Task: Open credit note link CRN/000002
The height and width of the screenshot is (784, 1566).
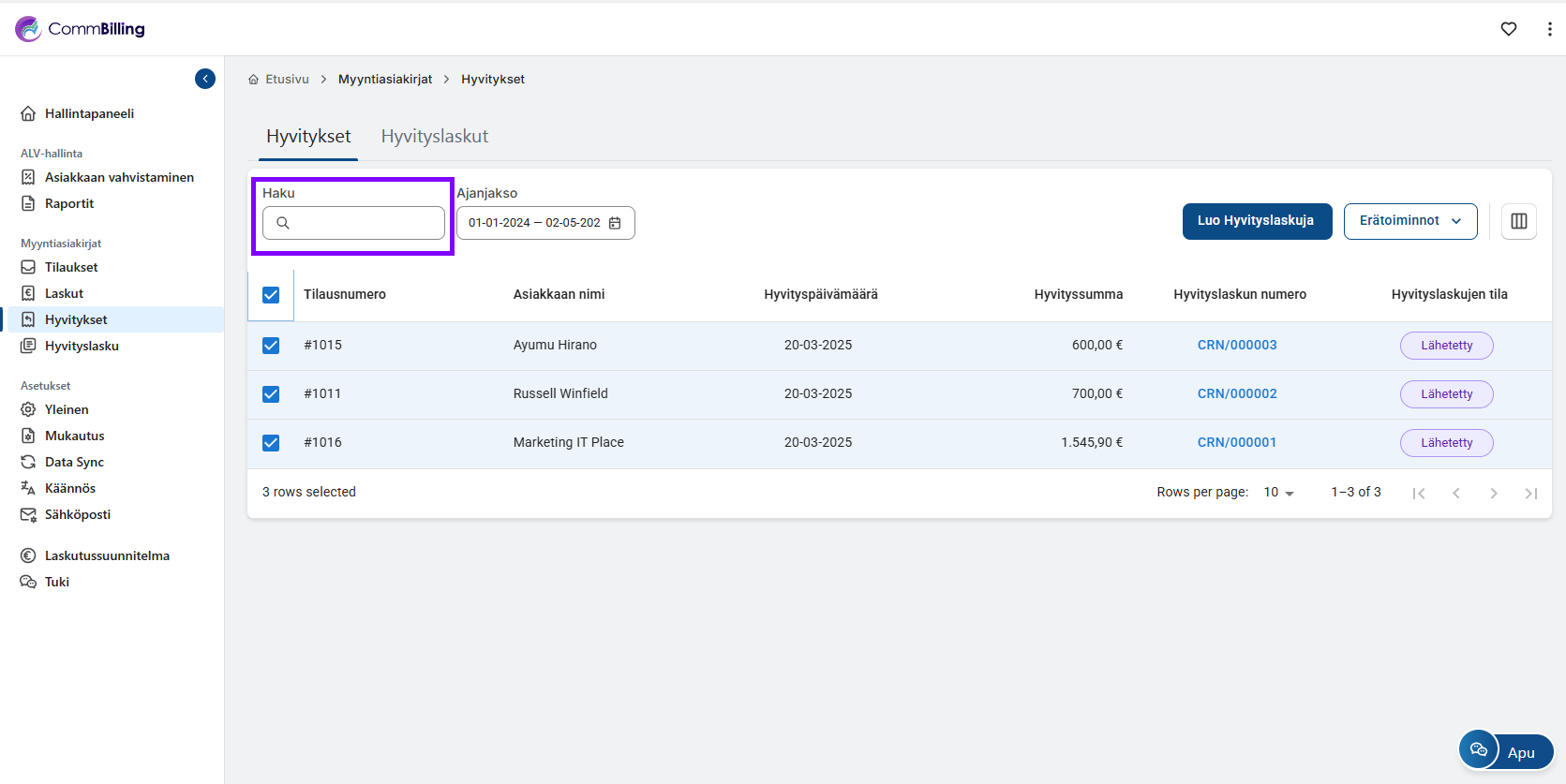Action: coord(1236,394)
